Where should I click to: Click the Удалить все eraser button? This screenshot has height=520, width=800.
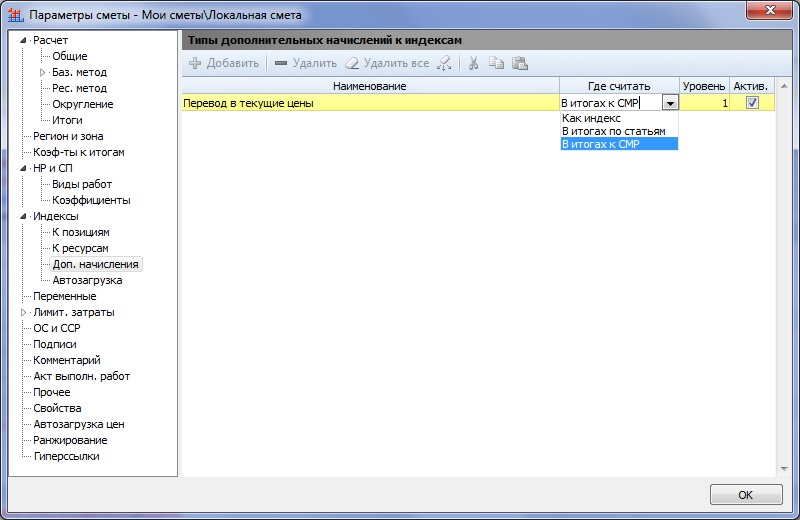coord(387,63)
